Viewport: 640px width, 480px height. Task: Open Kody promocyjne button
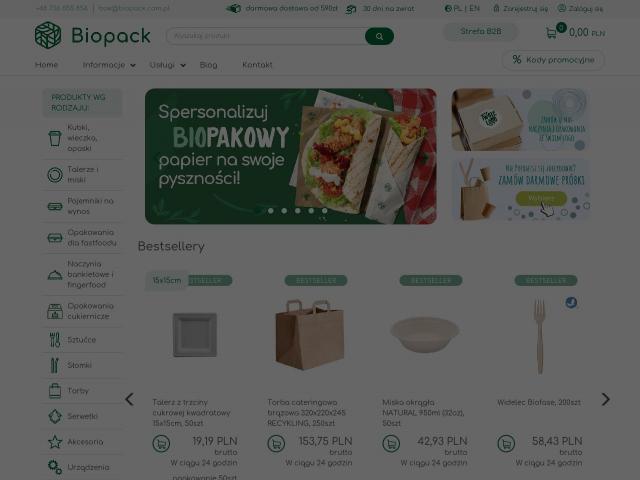(553, 60)
